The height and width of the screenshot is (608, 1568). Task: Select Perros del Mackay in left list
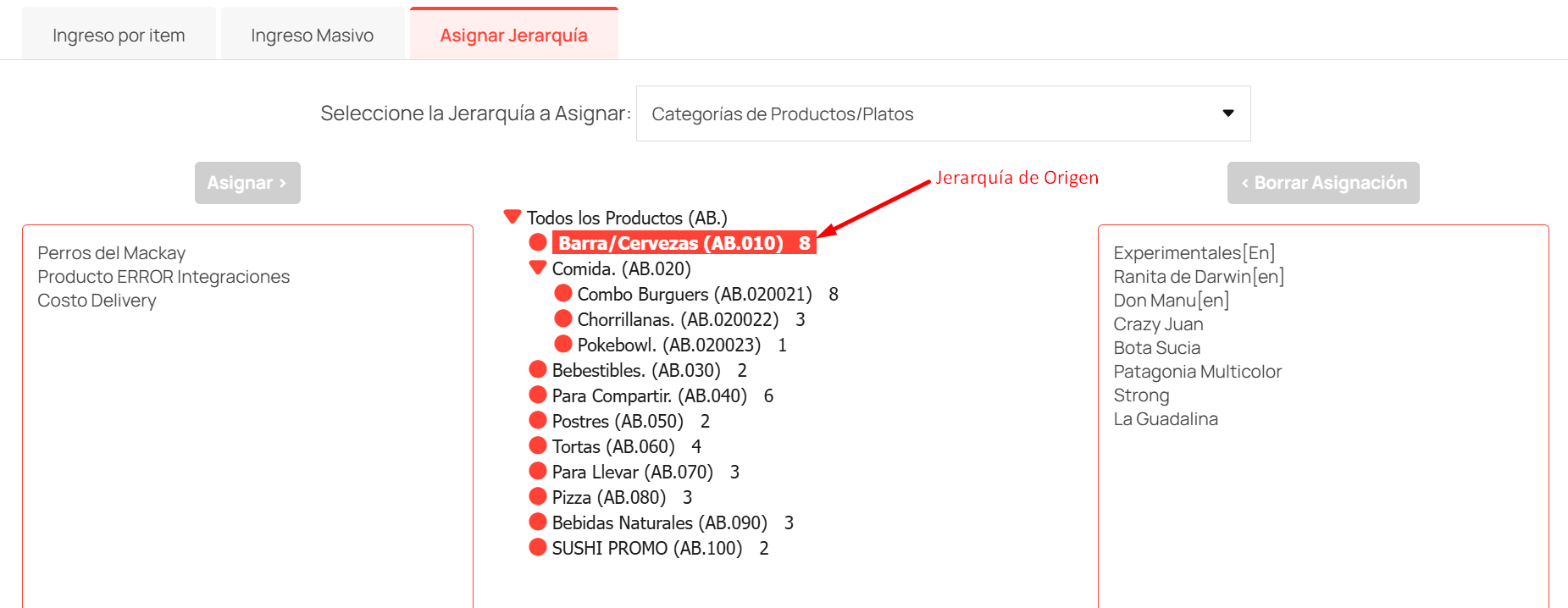click(x=111, y=253)
